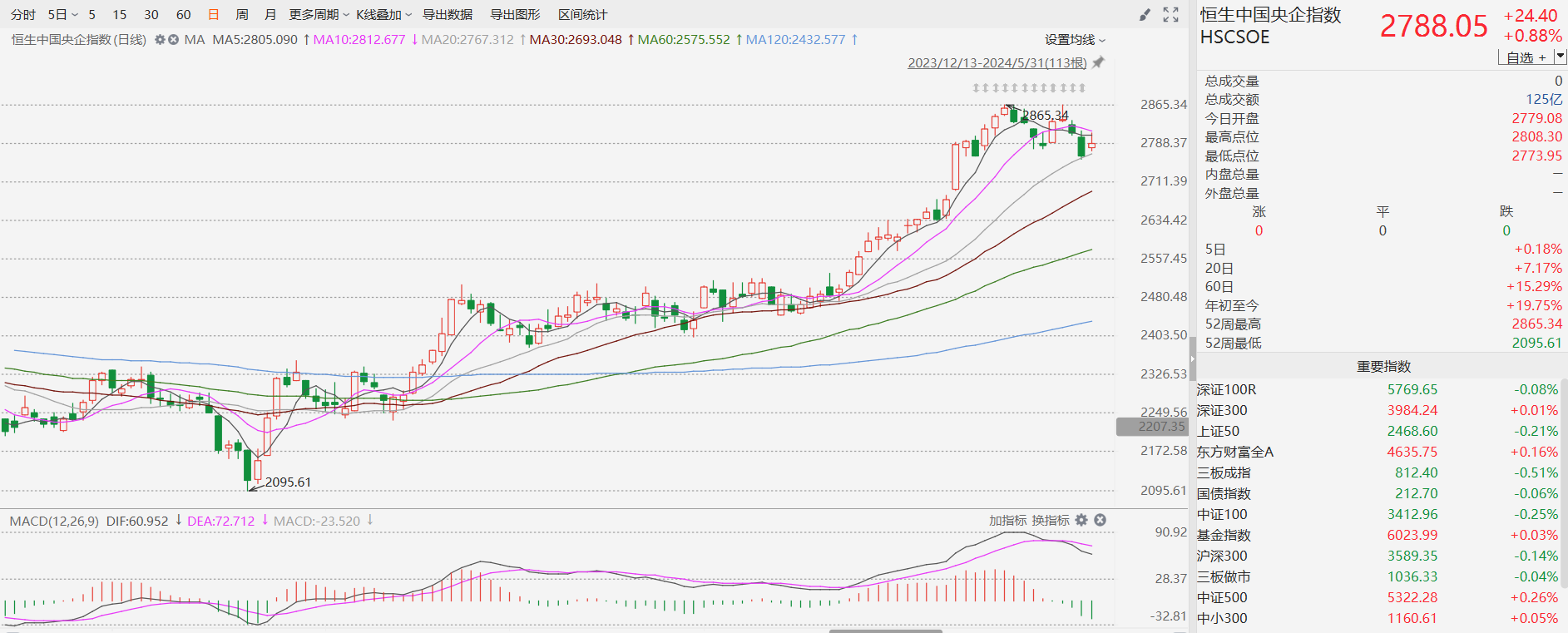Click 导出图形 export chart image

[x=515, y=15]
